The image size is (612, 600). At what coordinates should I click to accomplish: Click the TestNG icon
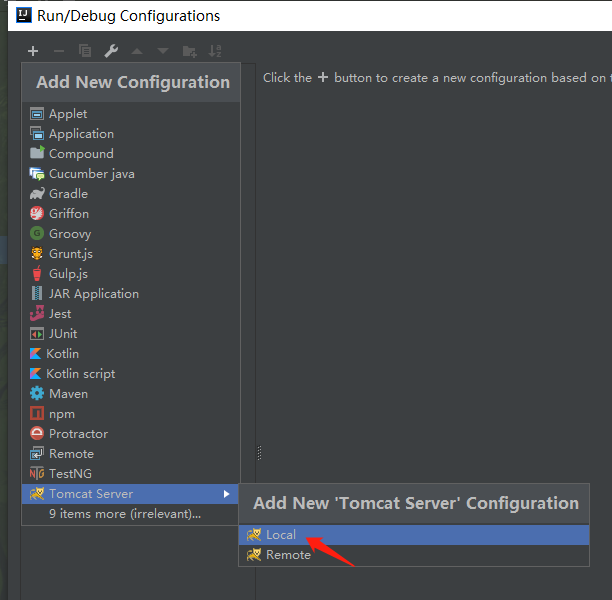pyautogui.click(x=37, y=474)
